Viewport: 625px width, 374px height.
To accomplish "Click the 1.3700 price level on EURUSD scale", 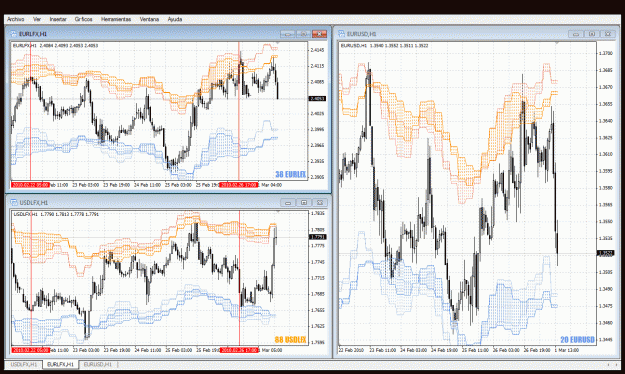I will (x=605, y=53).
